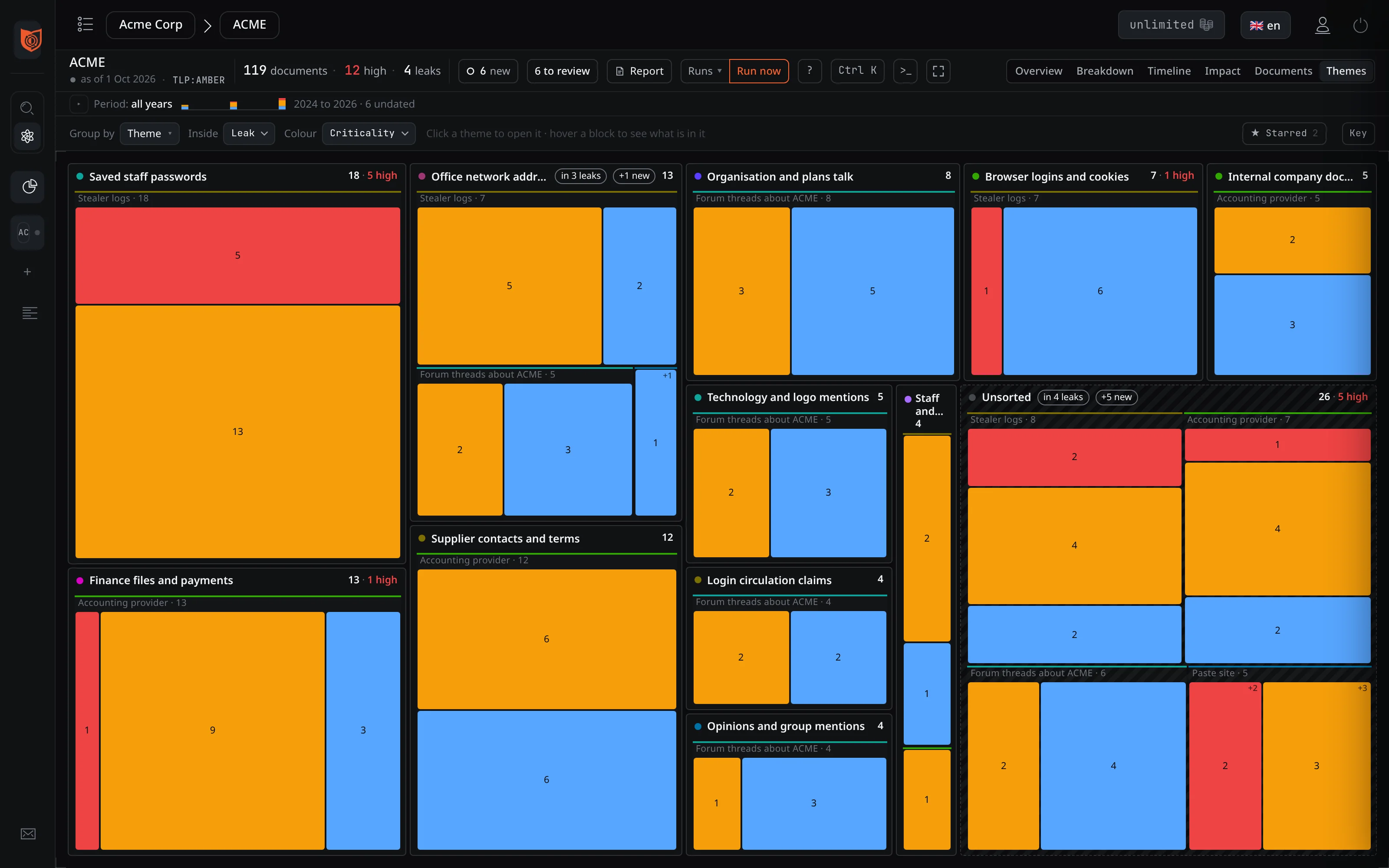1389x868 pixels.
Task: Open the list menu icon beside Acme Corp
Action: [x=86, y=25]
